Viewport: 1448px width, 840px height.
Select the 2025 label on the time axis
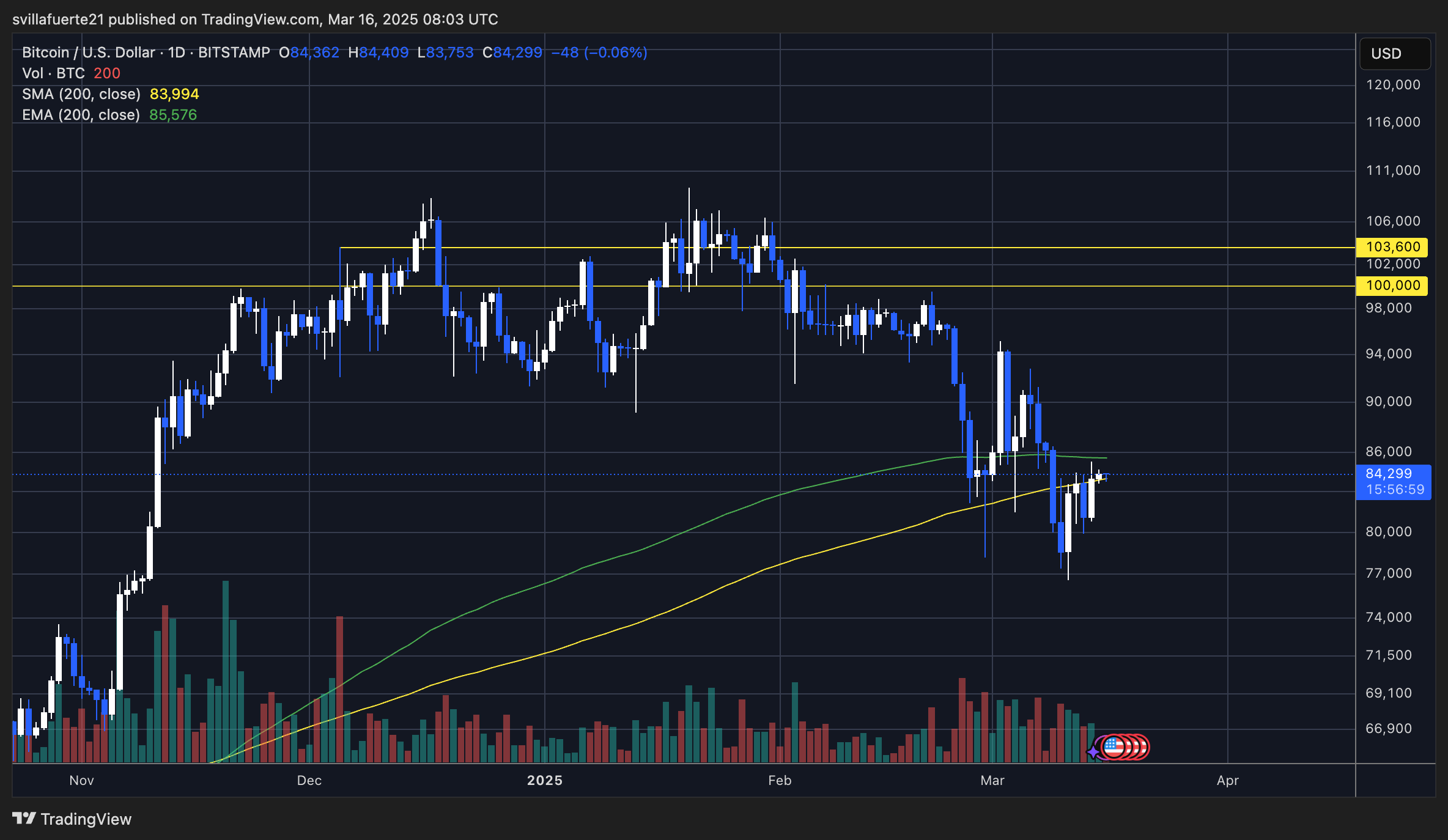point(545,781)
